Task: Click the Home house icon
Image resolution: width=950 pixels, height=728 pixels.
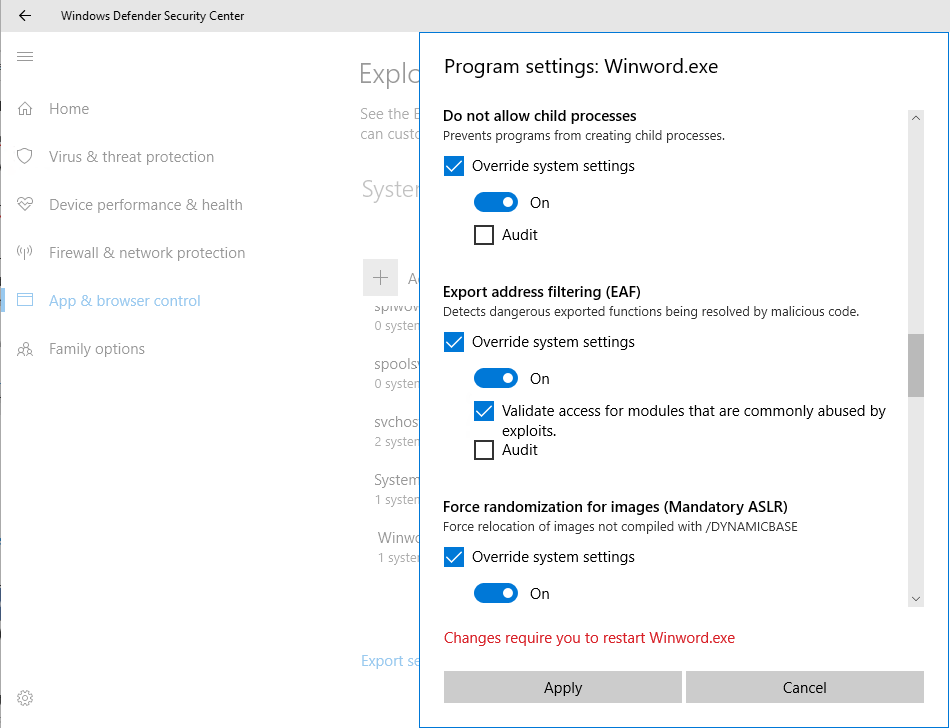Action: coord(26,109)
